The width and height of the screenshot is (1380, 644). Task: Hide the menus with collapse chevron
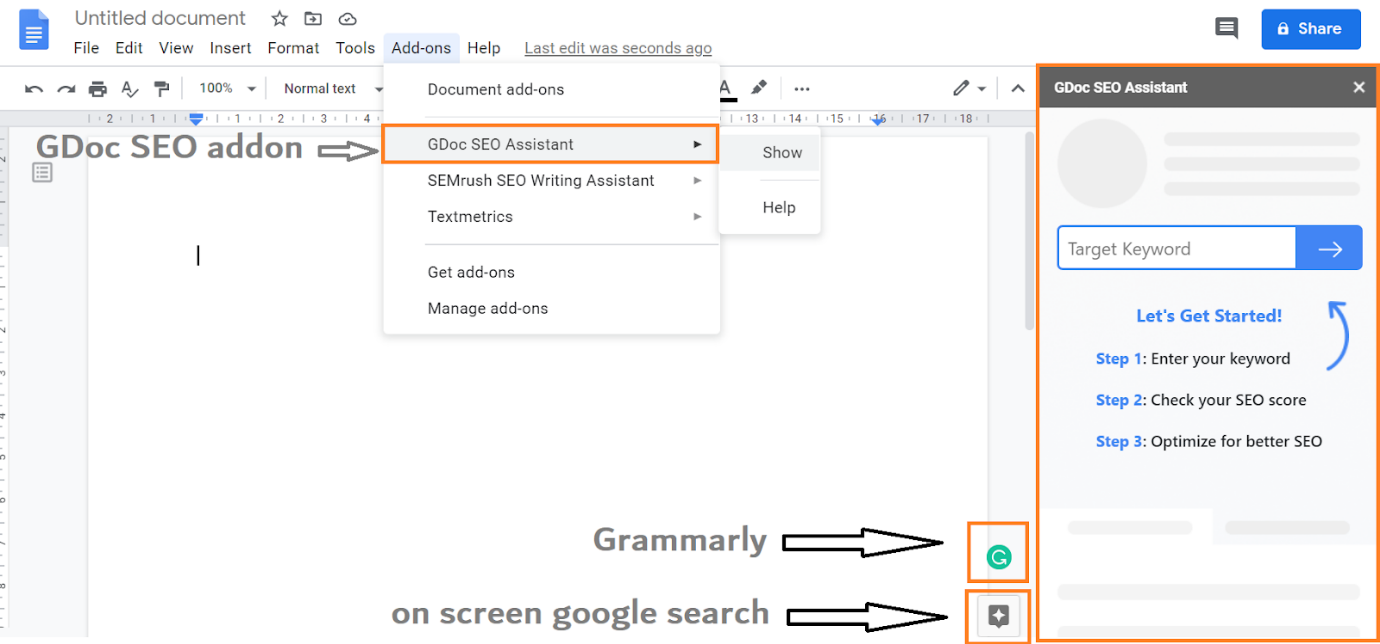1017,88
